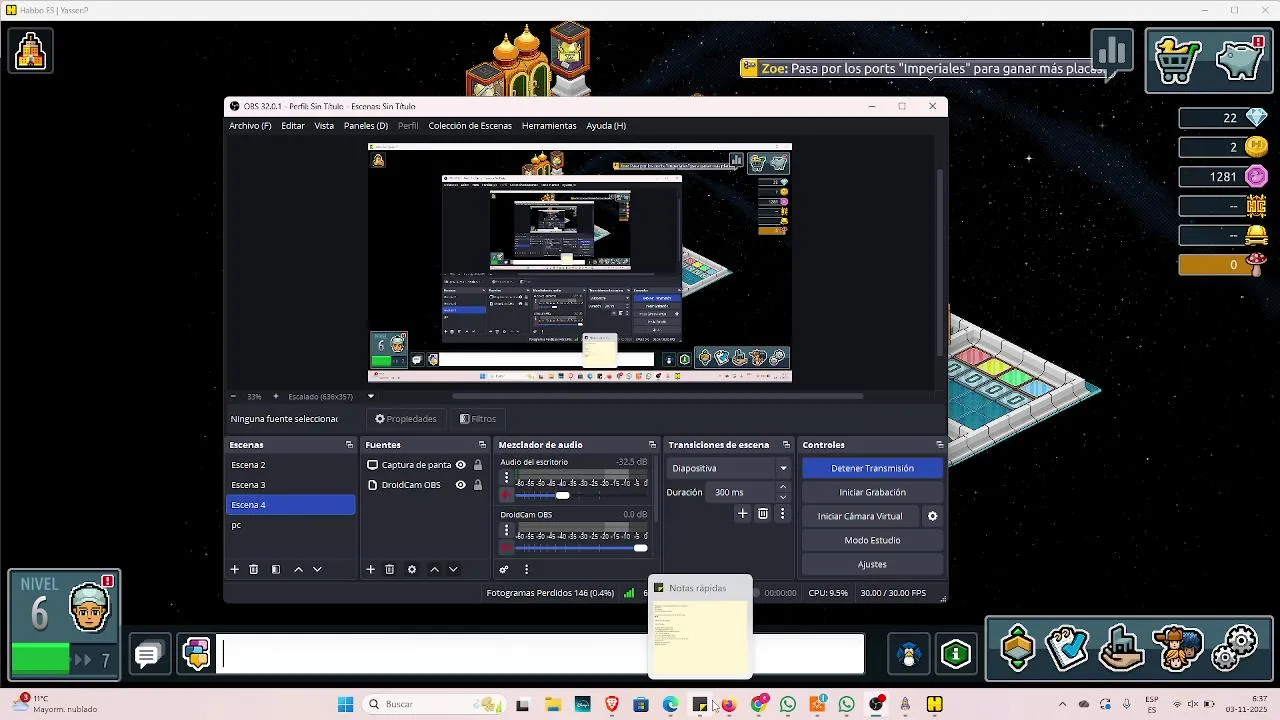Open the Habbo statistics bars icon at top right

pos(1111,52)
